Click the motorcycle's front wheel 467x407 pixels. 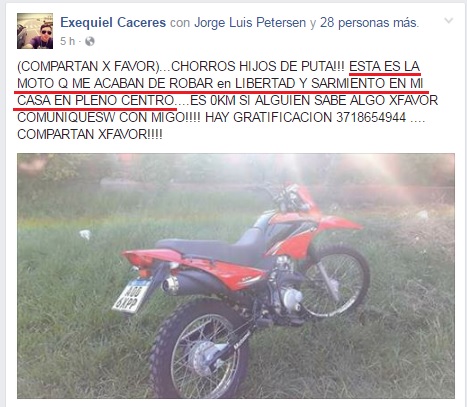point(337,279)
